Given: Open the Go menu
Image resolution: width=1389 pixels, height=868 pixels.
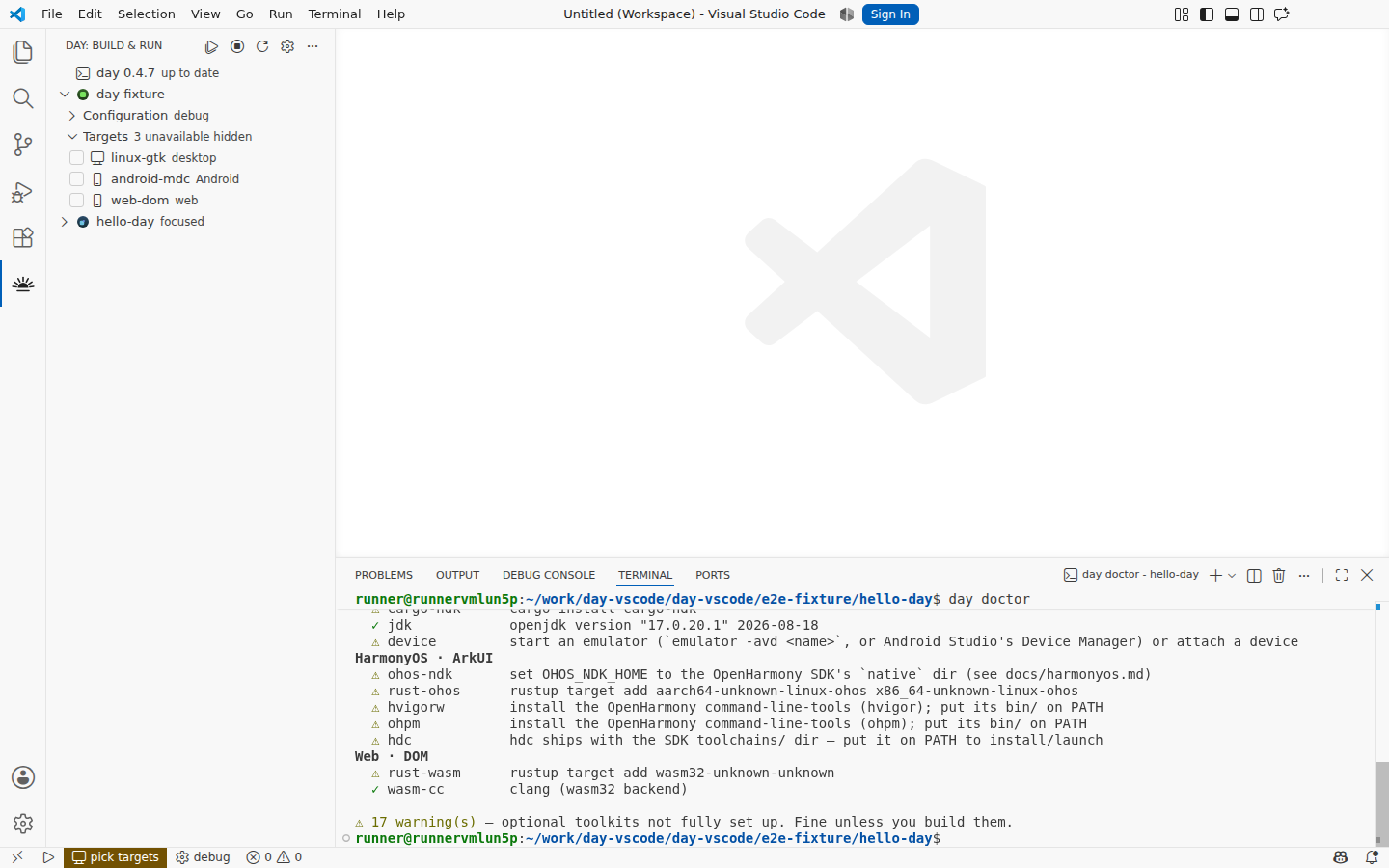Looking at the screenshot, I should coord(245,14).
